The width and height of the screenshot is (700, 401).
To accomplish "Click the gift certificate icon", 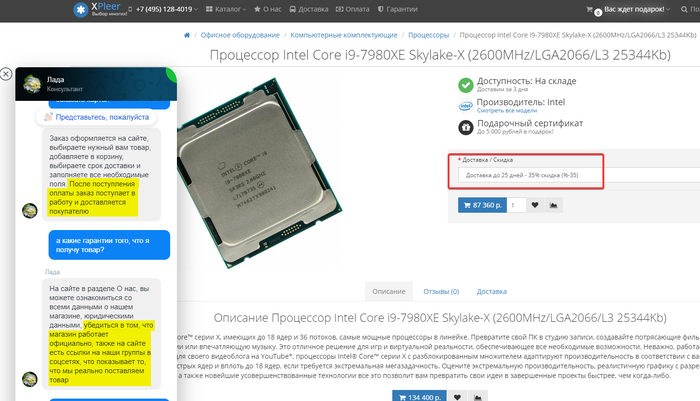I will coord(466,127).
